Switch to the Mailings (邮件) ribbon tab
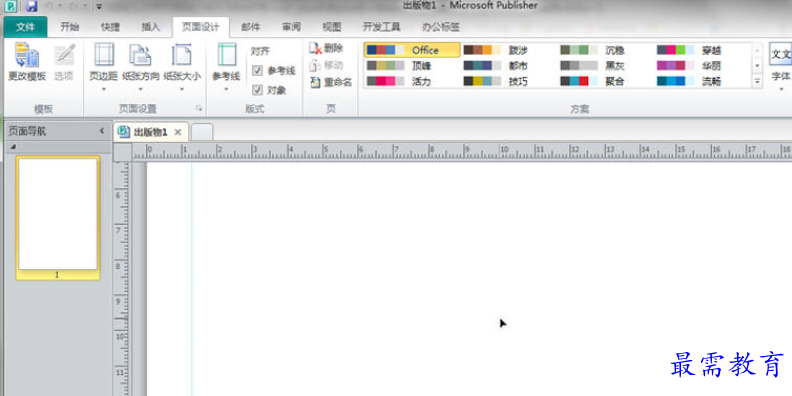Screen dimensions: 792x396 tap(251, 27)
